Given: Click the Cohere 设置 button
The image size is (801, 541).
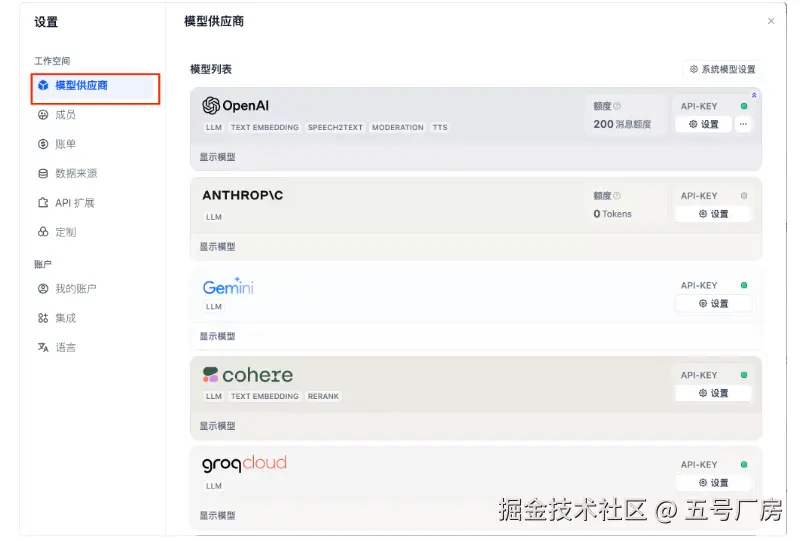Looking at the screenshot, I should point(714,393).
